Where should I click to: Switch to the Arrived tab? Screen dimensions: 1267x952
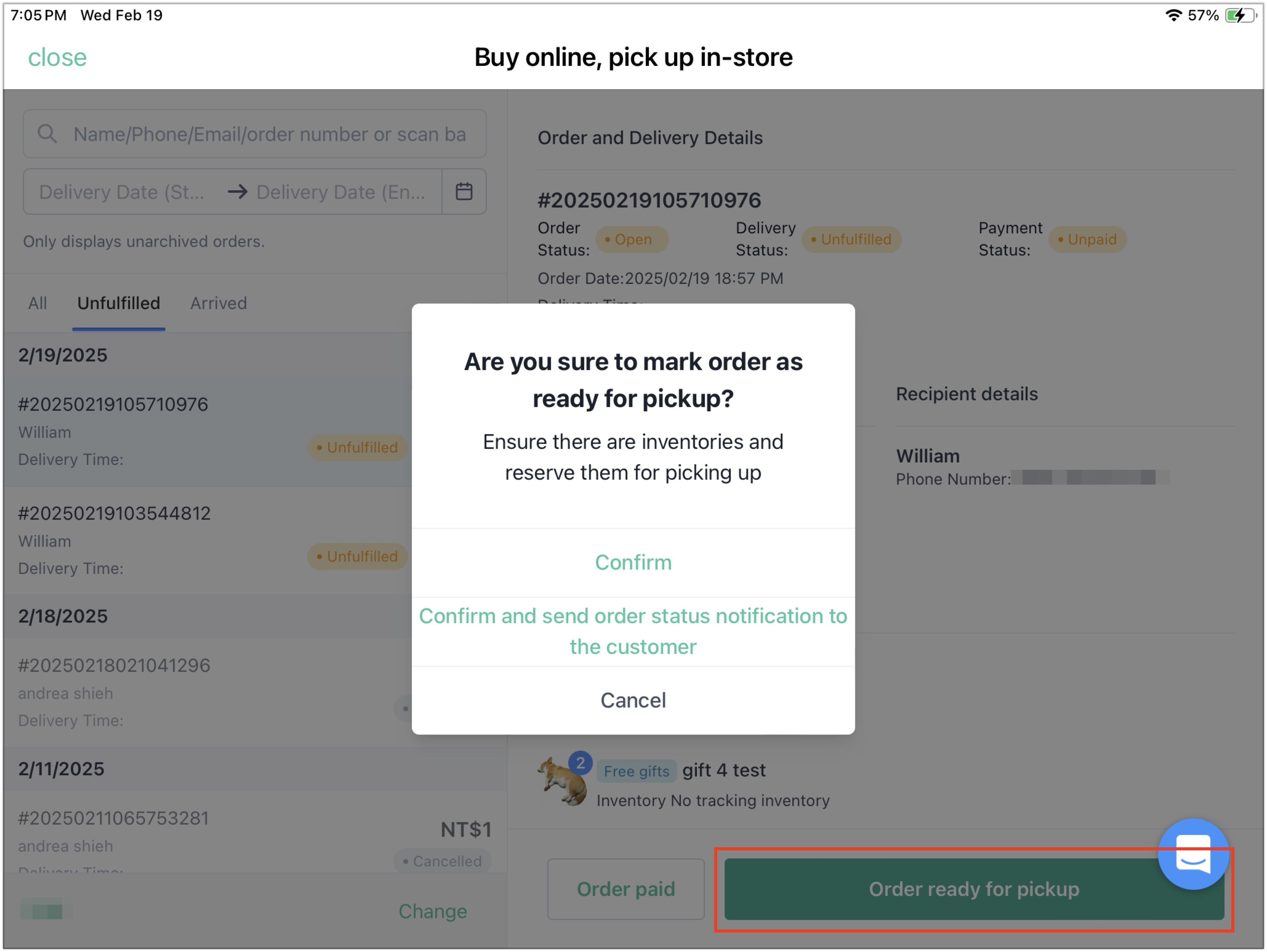[219, 303]
